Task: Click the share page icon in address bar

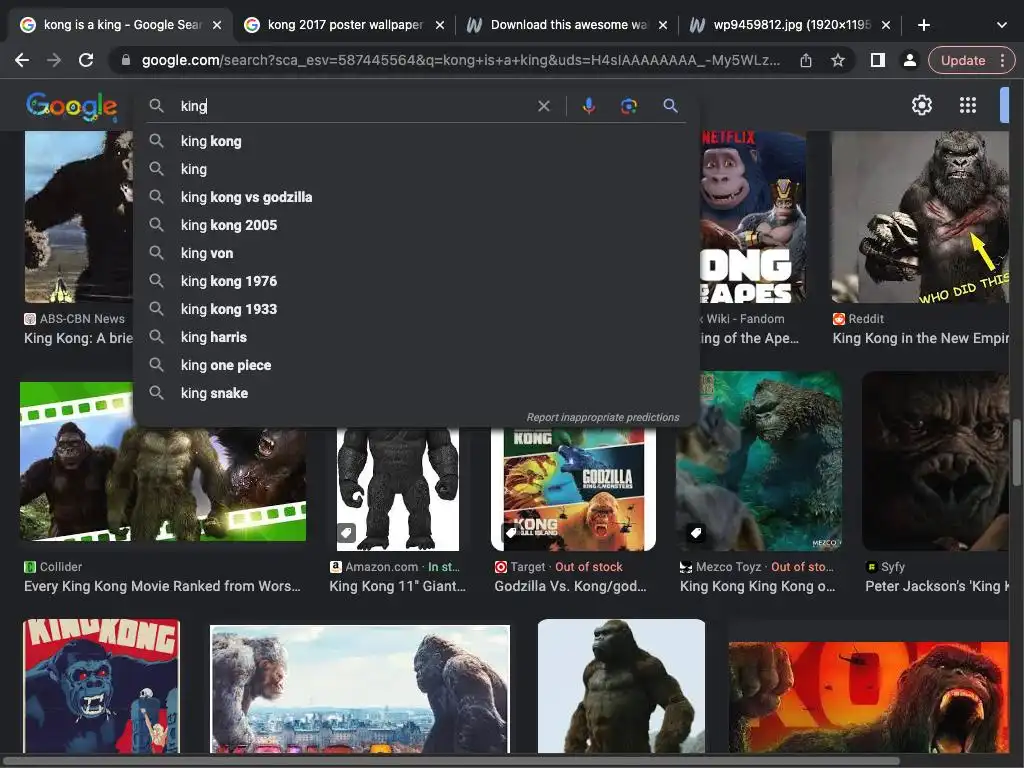Action: (x=806, y=61)
